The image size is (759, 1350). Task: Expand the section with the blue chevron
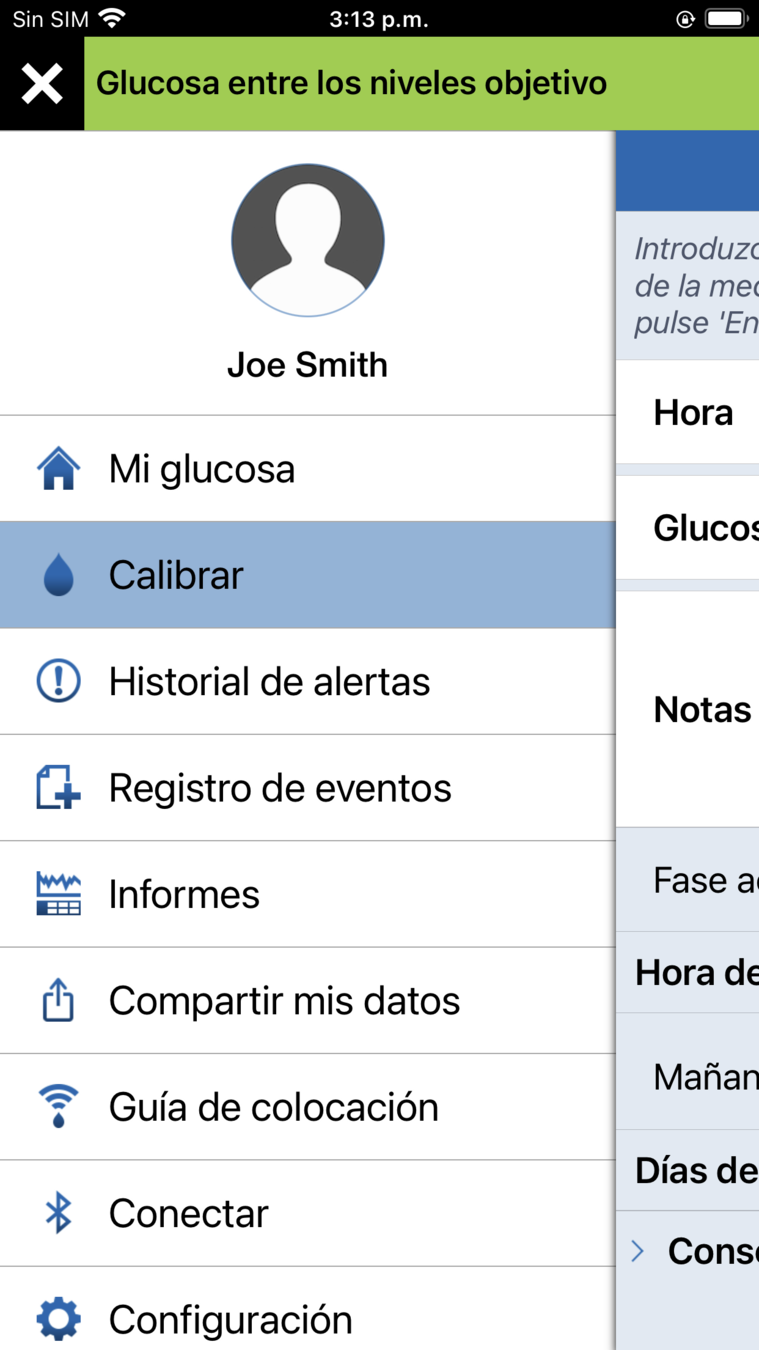638,1250
